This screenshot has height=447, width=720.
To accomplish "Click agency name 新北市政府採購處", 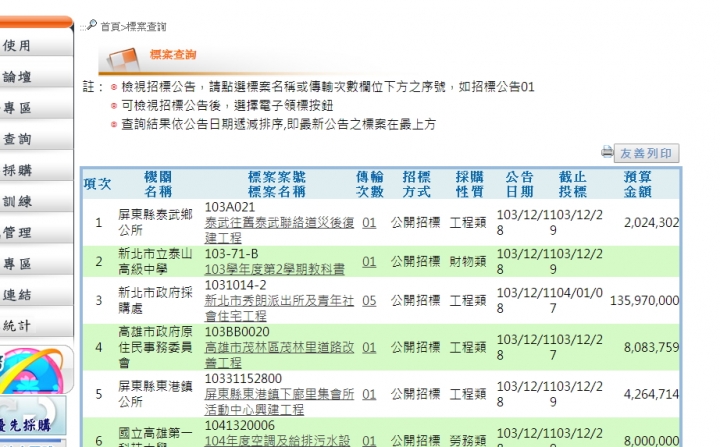I will coord(155,300).
